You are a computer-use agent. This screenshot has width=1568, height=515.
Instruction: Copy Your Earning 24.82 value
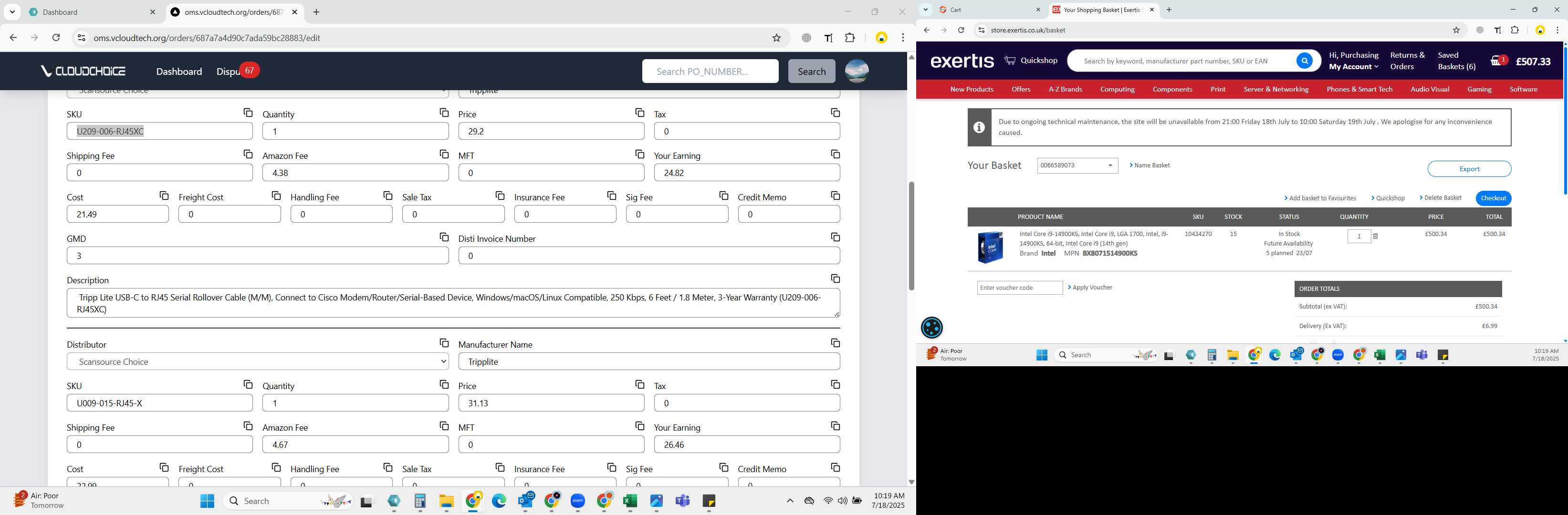(x=835, y=154)
